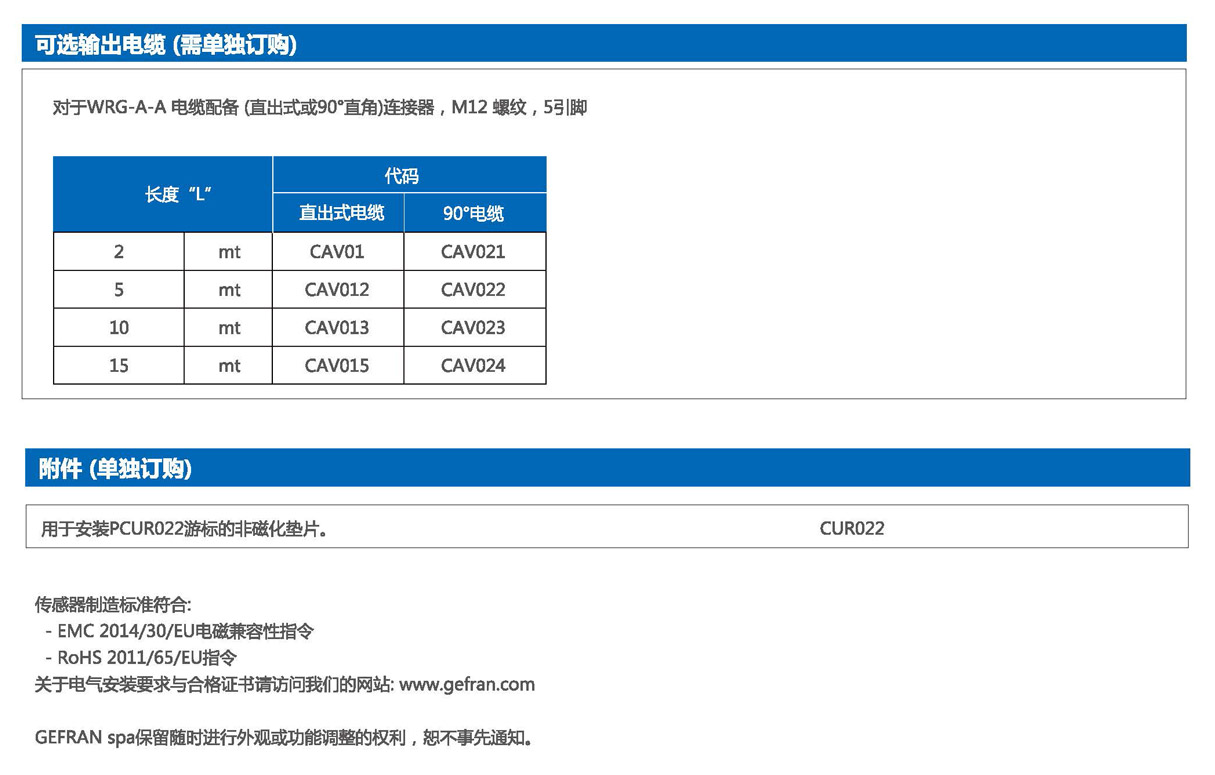Click the CAV024 cable code

[x=473, y=366]
